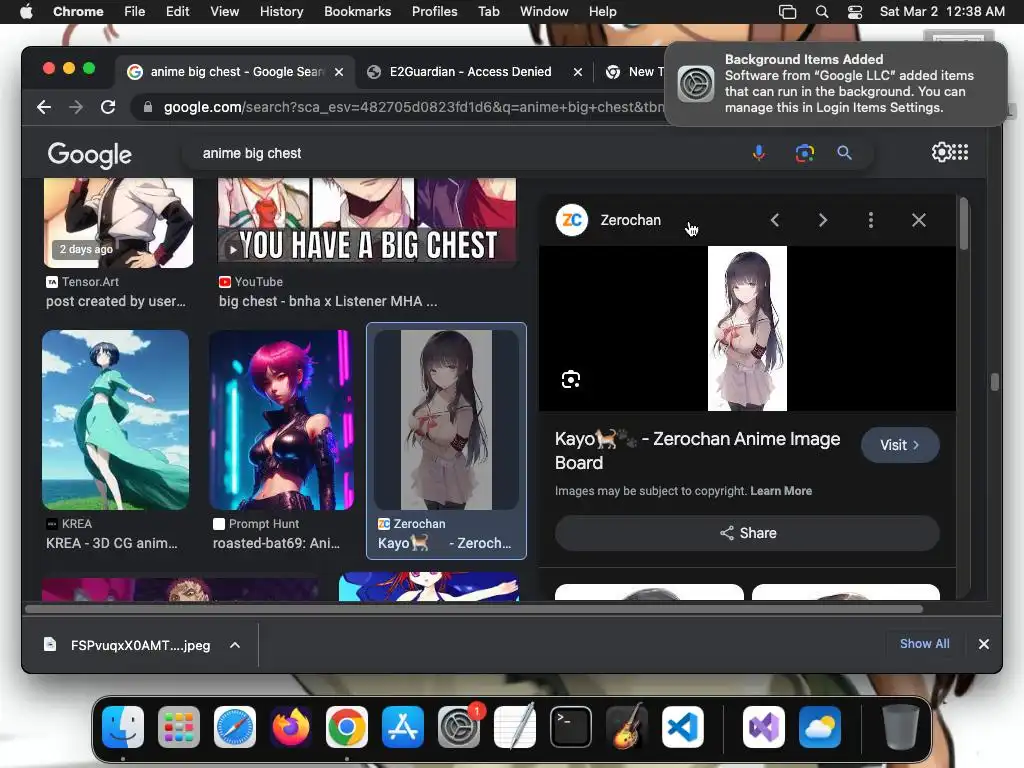Launch Visual Studio Code from the Dock
The image size is (1024, 768).
click(683, 727)
